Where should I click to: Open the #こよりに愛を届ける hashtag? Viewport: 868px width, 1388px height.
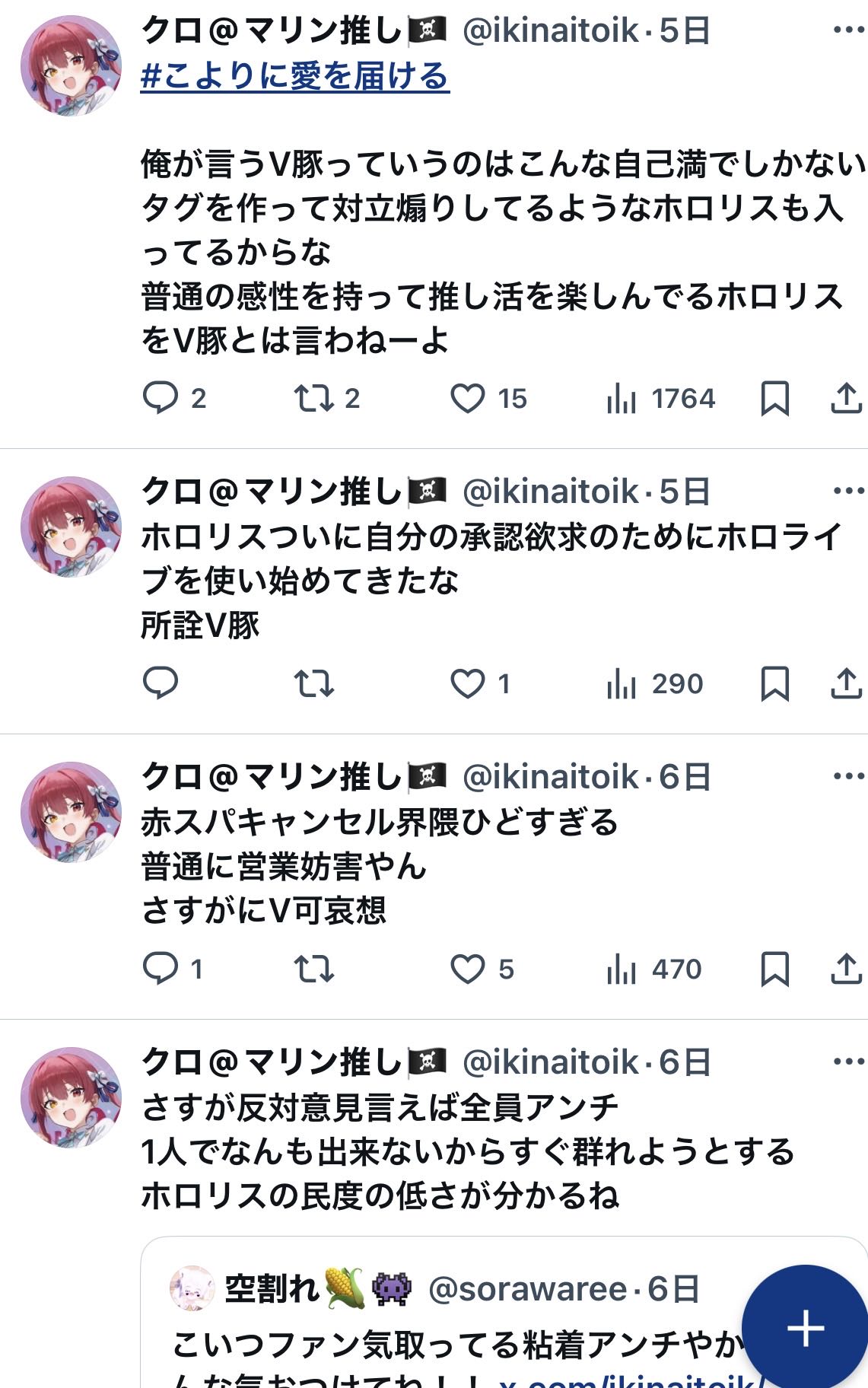pyautogui.click(x=295, y=76)
